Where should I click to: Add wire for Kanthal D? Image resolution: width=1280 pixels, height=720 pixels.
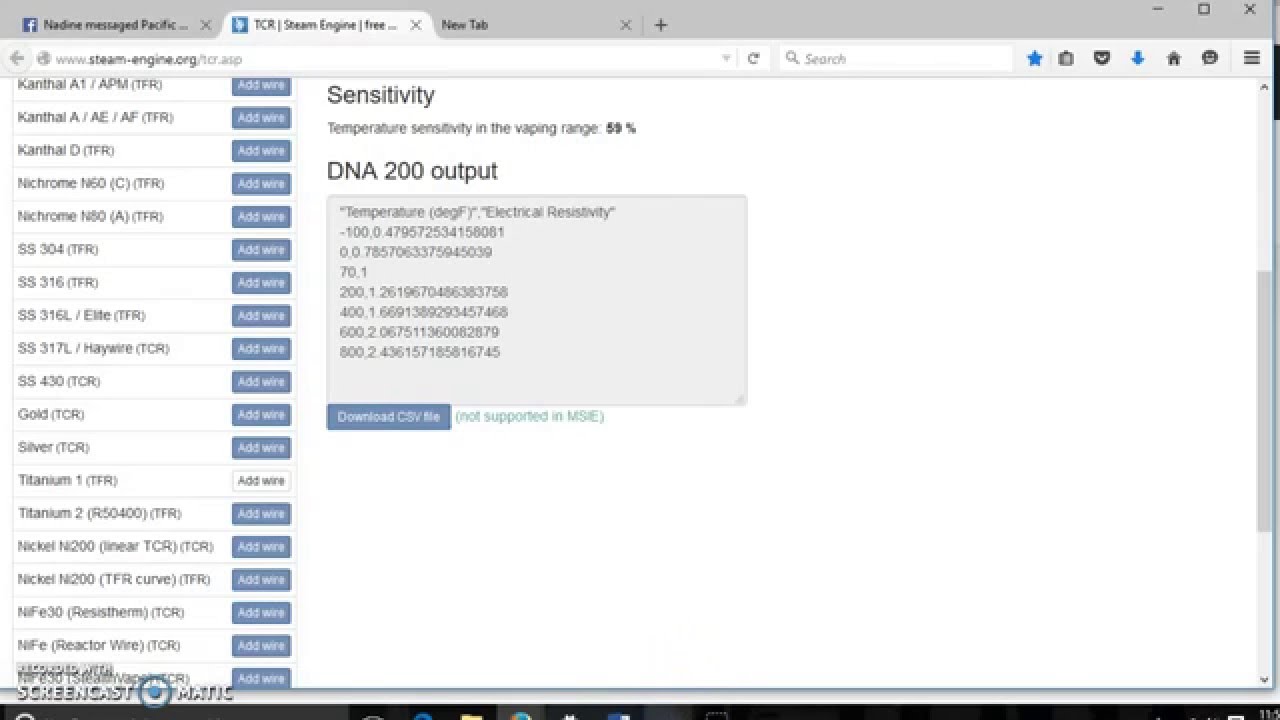point(261,151)
